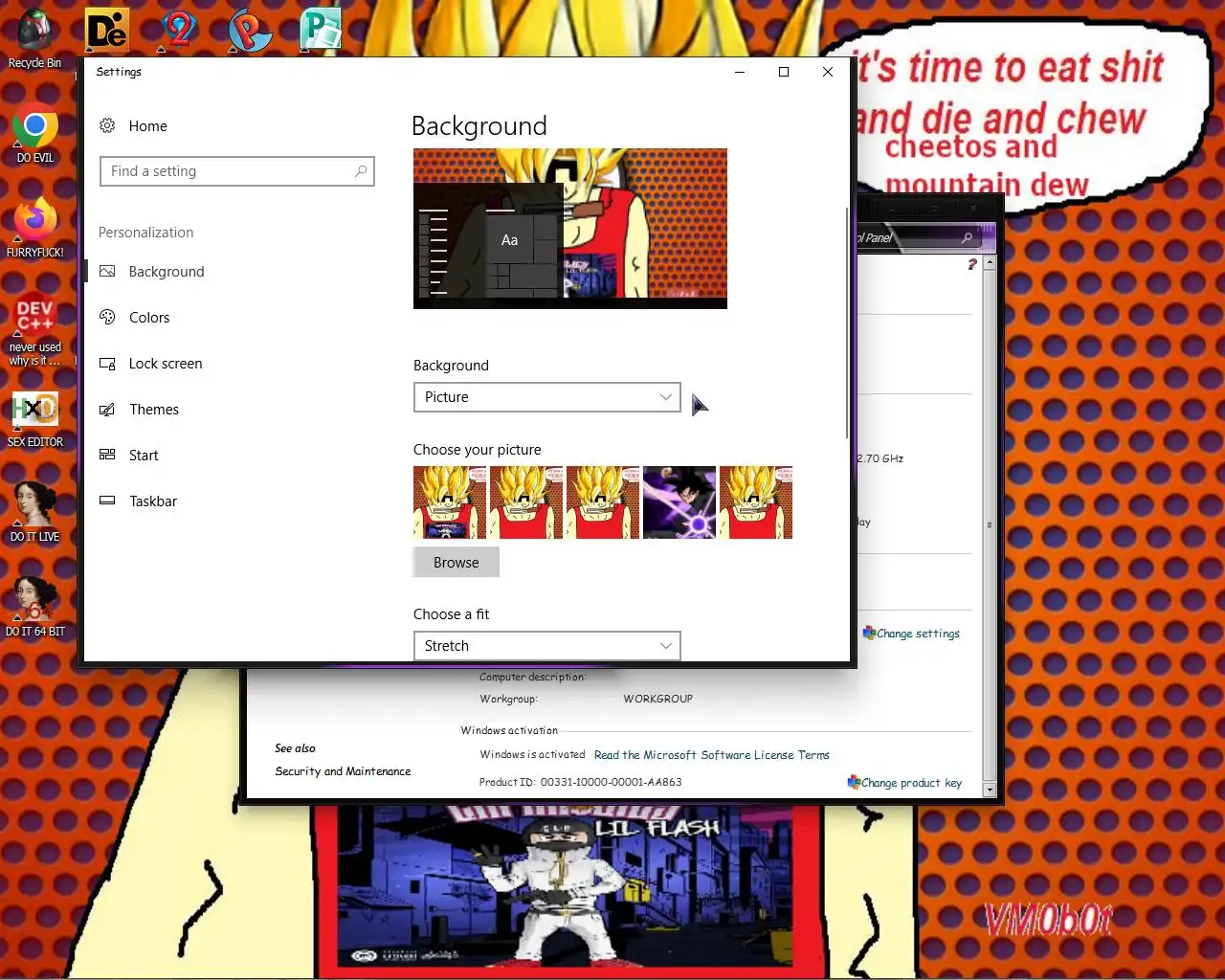Choose the third picture thumbnail

click(603, 502)
